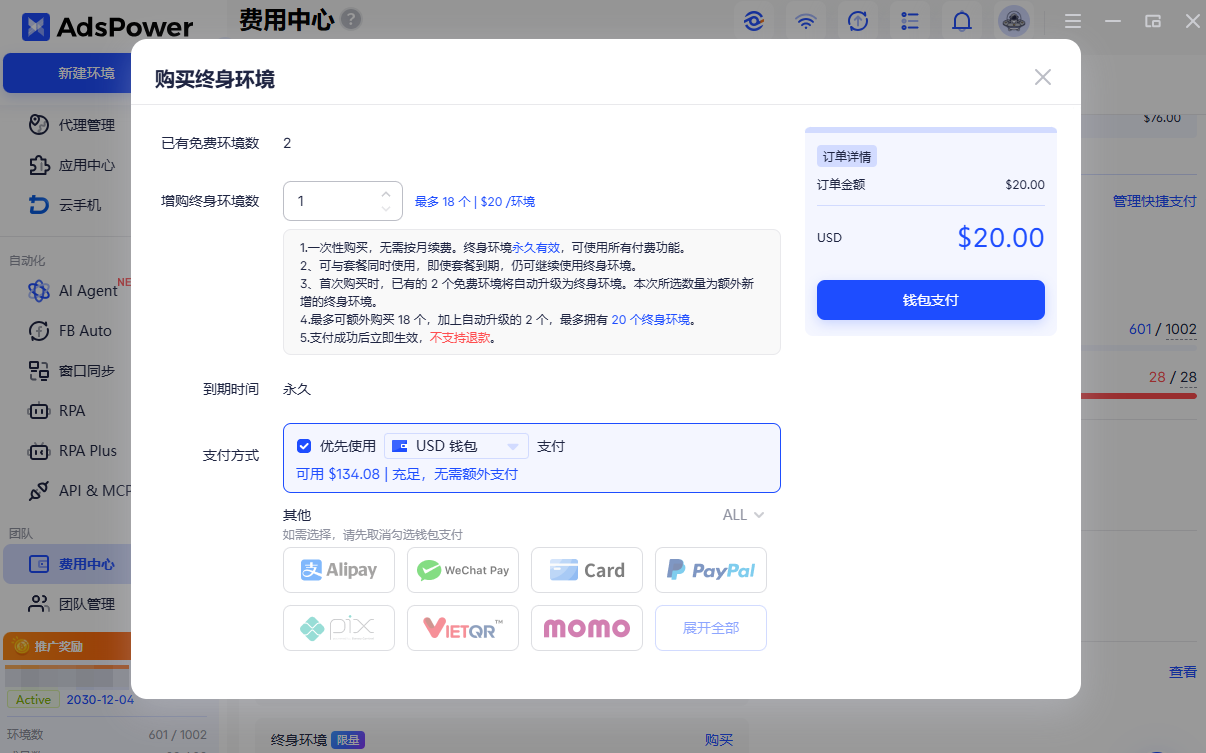This screenshot has width=1206, height=753.
Task: Click the FB Auto circular icon
Action: (x=39, y=331)
